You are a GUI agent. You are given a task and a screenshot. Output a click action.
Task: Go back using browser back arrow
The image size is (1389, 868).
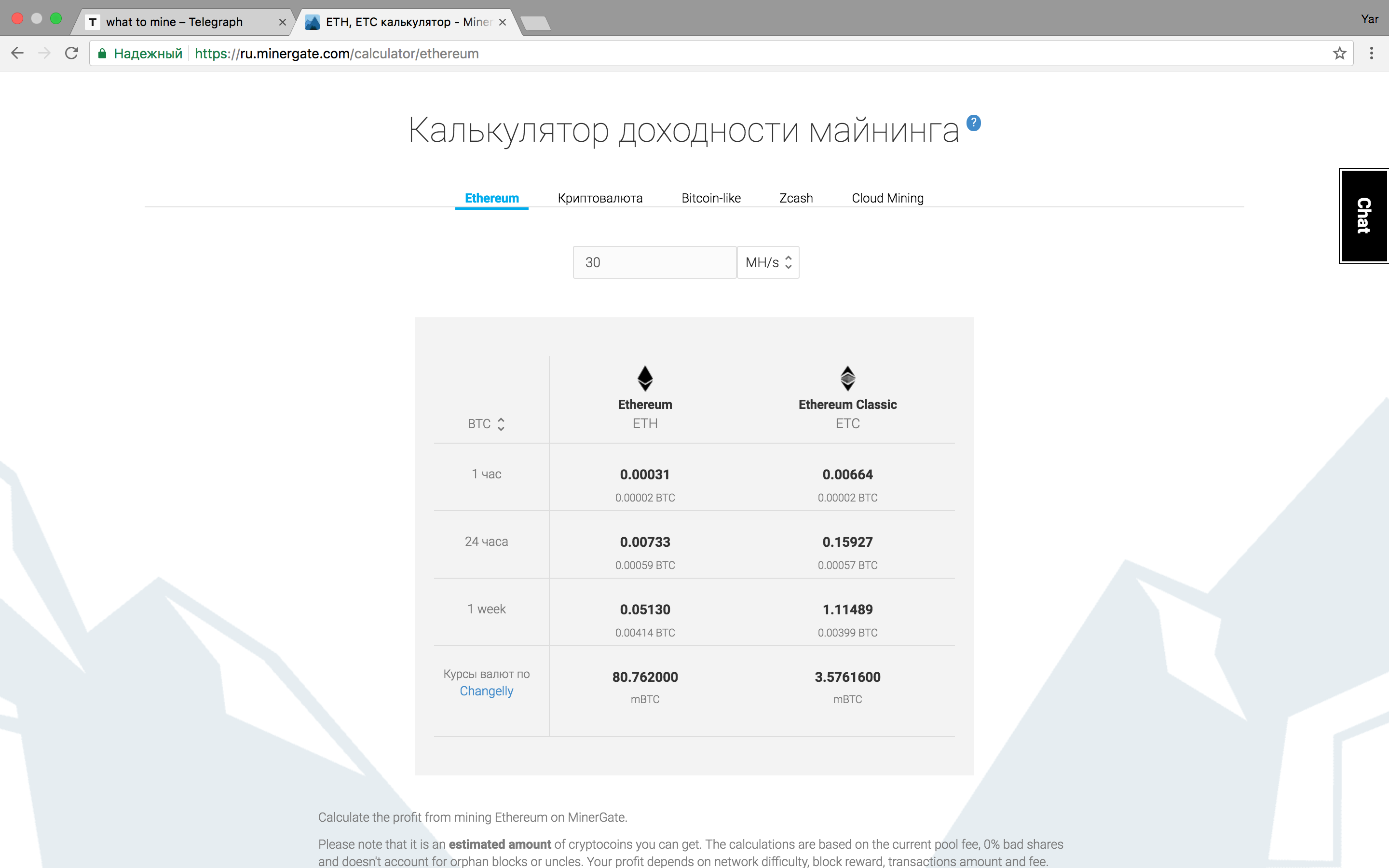[17, 54]
